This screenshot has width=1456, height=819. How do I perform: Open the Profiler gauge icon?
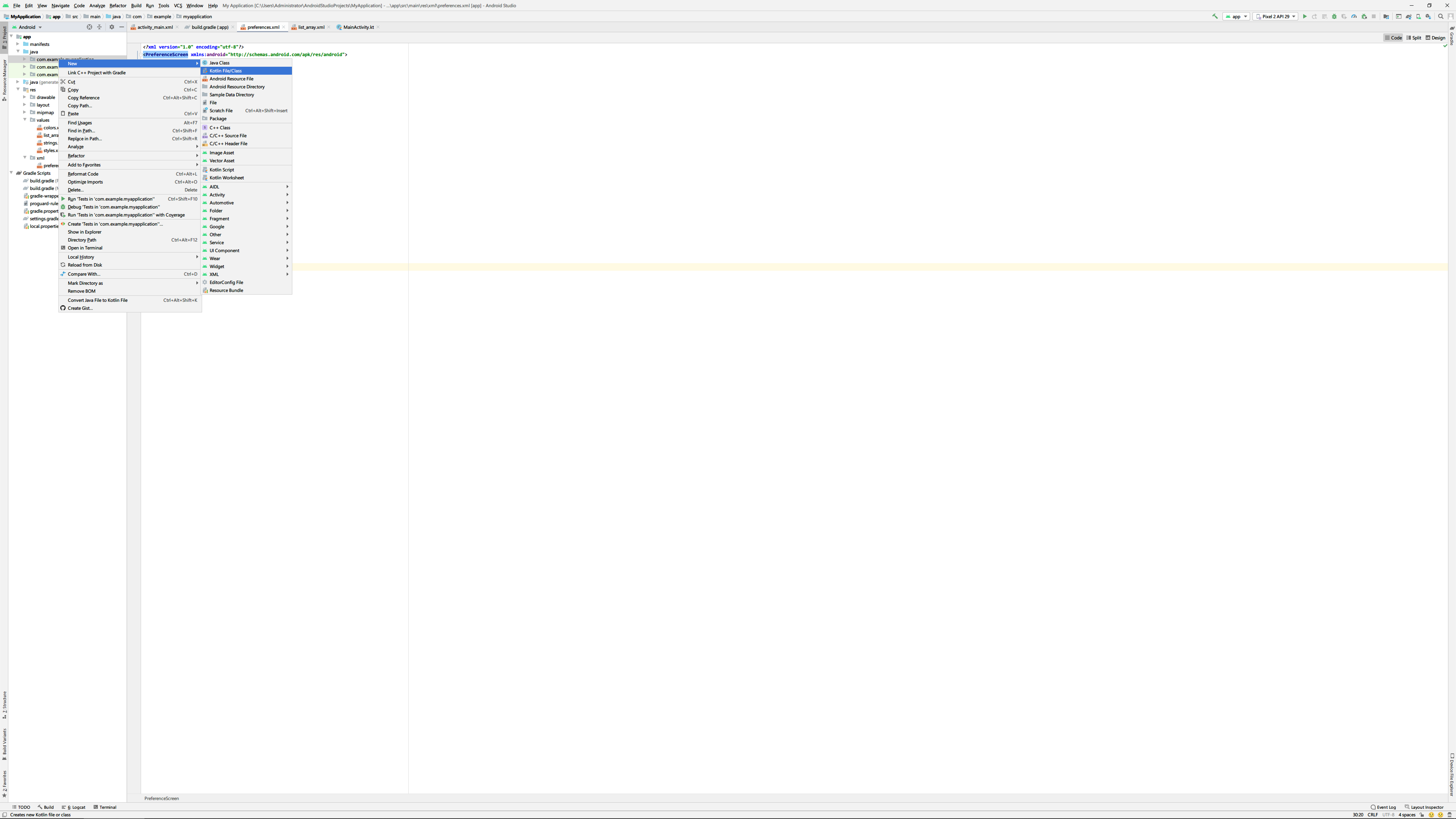coord(1354,16)
